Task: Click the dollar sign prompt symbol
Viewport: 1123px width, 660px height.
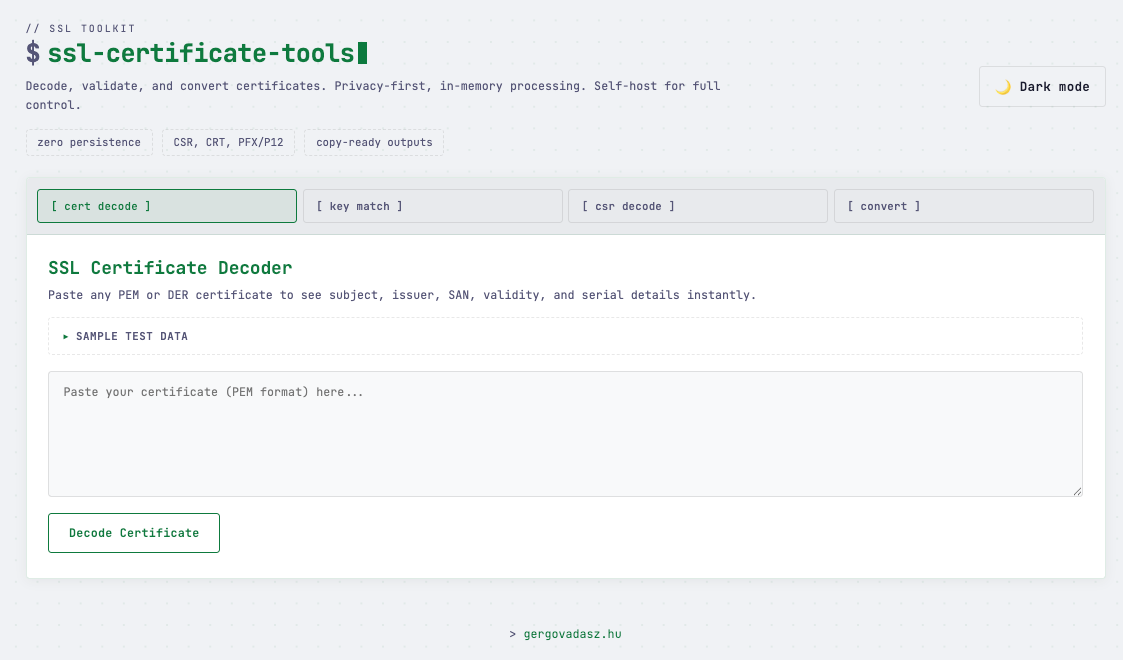Action: (x=34, y=53)
